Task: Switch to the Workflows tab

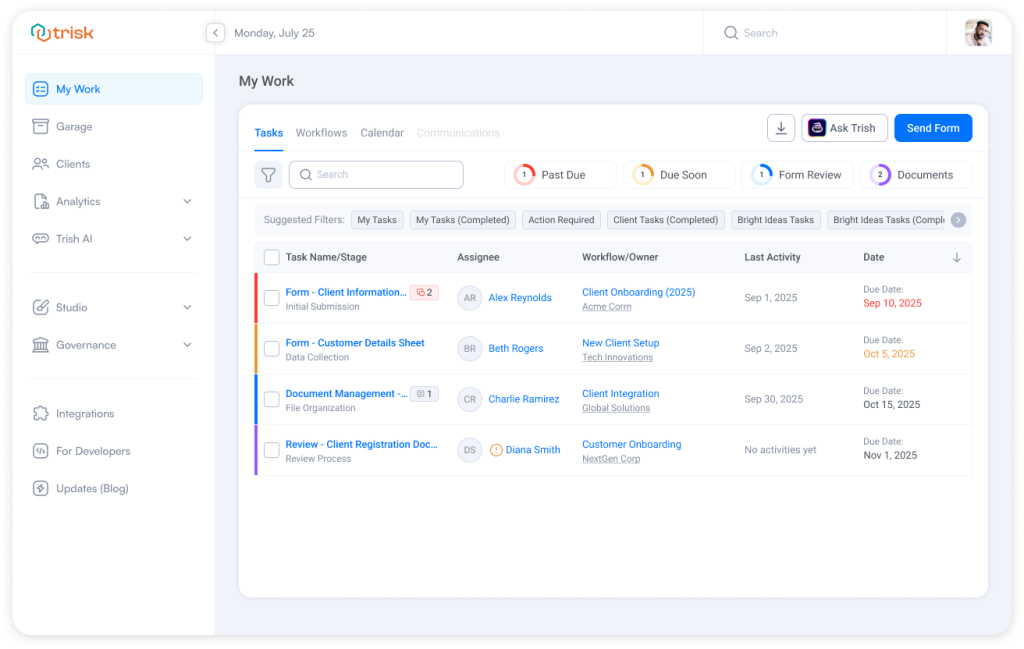Action: click(x=321, y=132)
